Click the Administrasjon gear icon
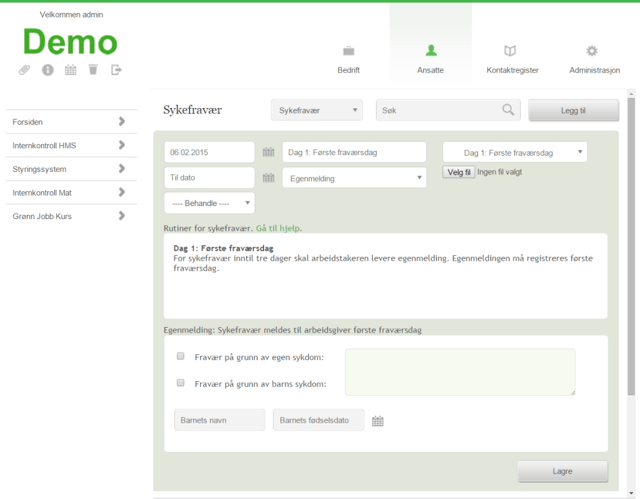The height and width of the screenshot is (499, 640). (x=592, y=51)
